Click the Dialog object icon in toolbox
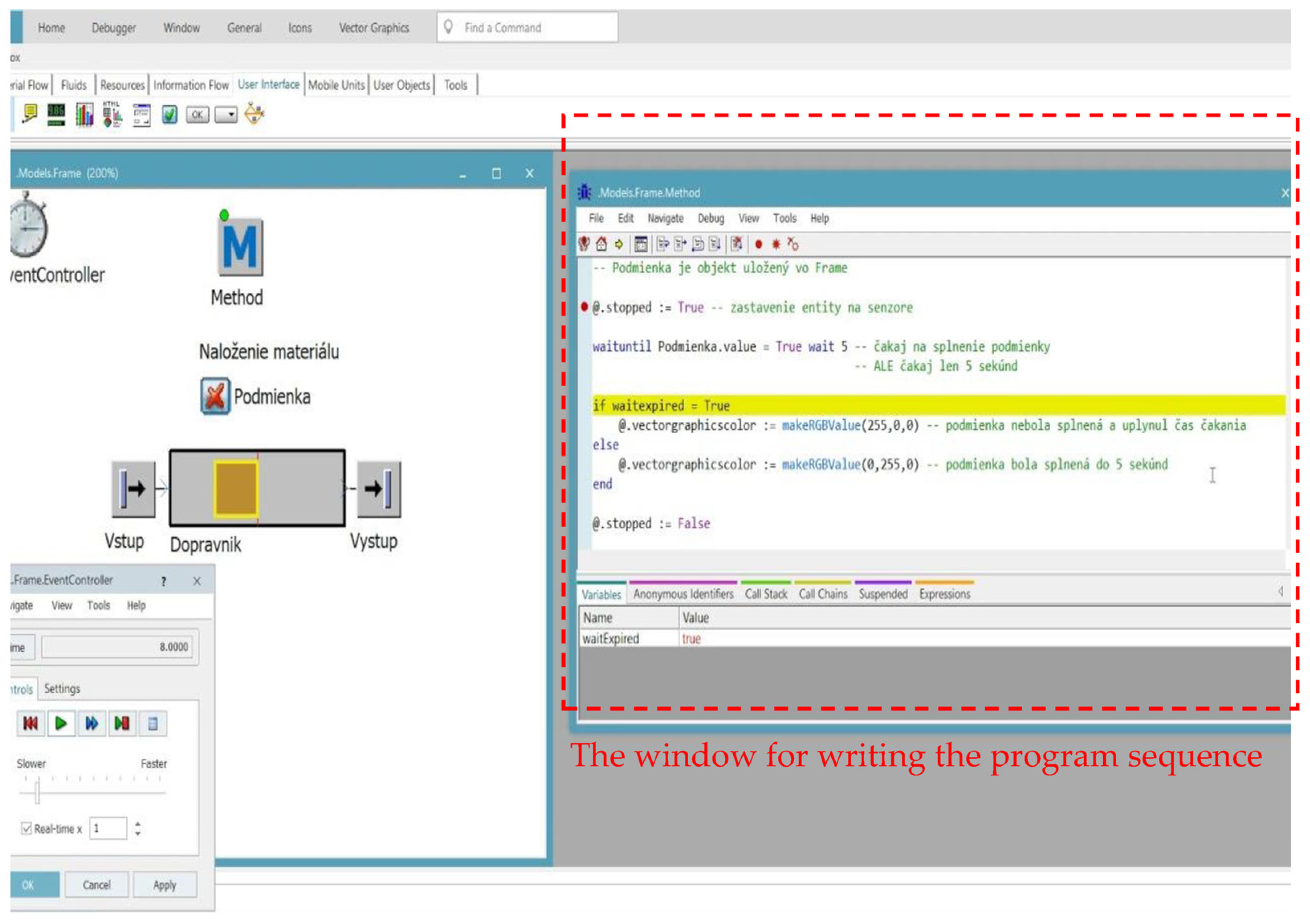 point(141,115)
